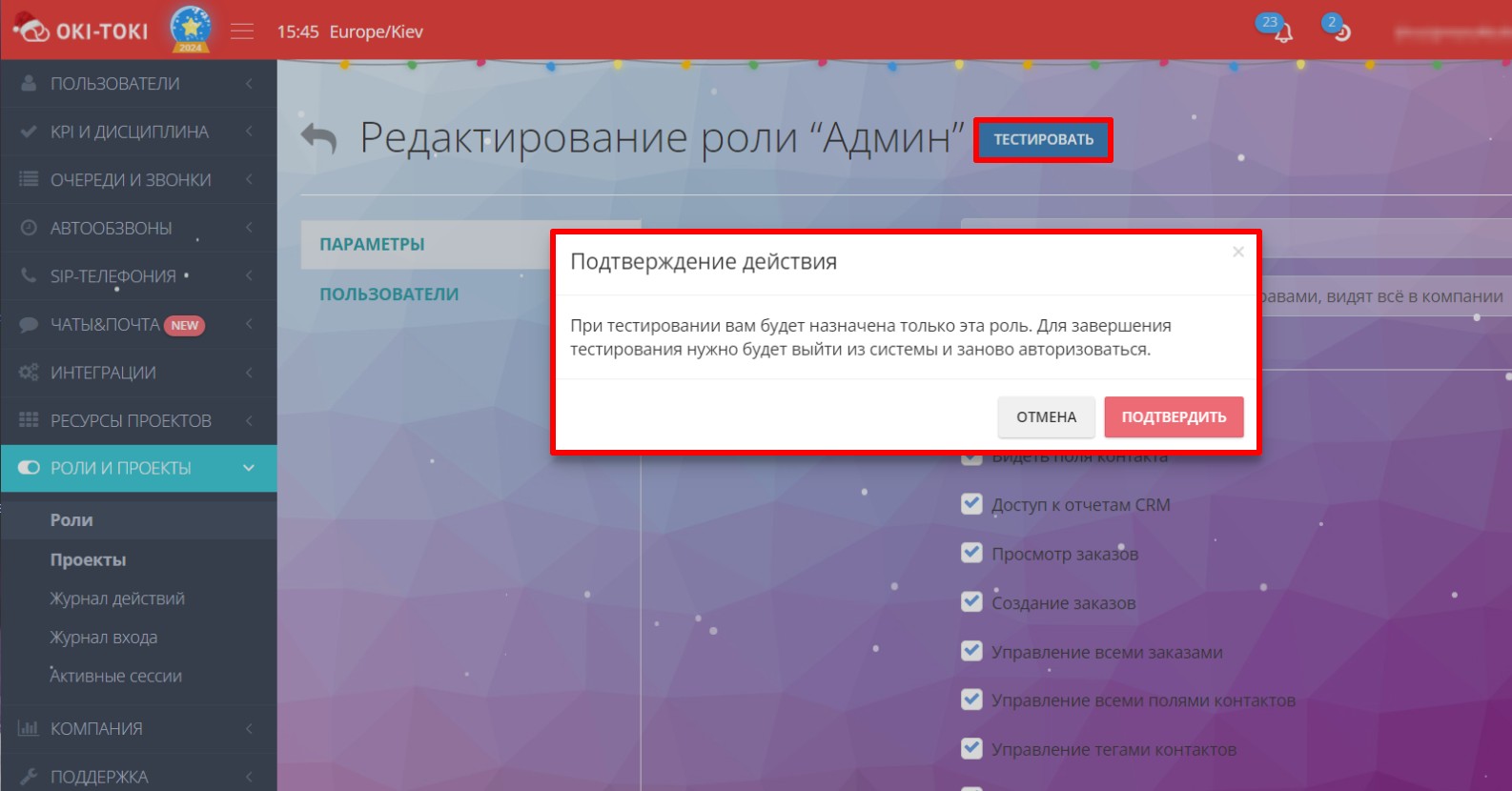Collapse Роли и проекты chevron
The image size is (1512, 791).
[249, 468]
